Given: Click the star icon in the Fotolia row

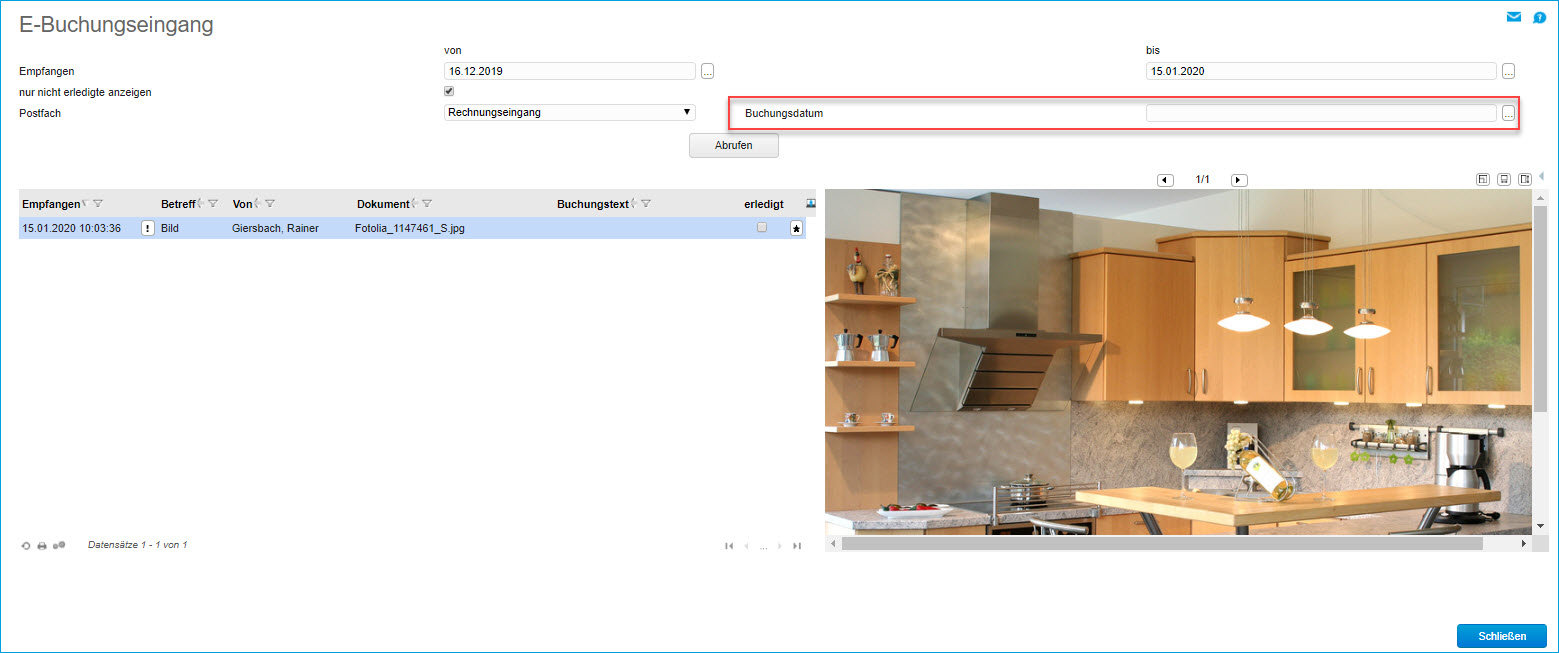Looking at the screenshot, I should click(796, 229).
